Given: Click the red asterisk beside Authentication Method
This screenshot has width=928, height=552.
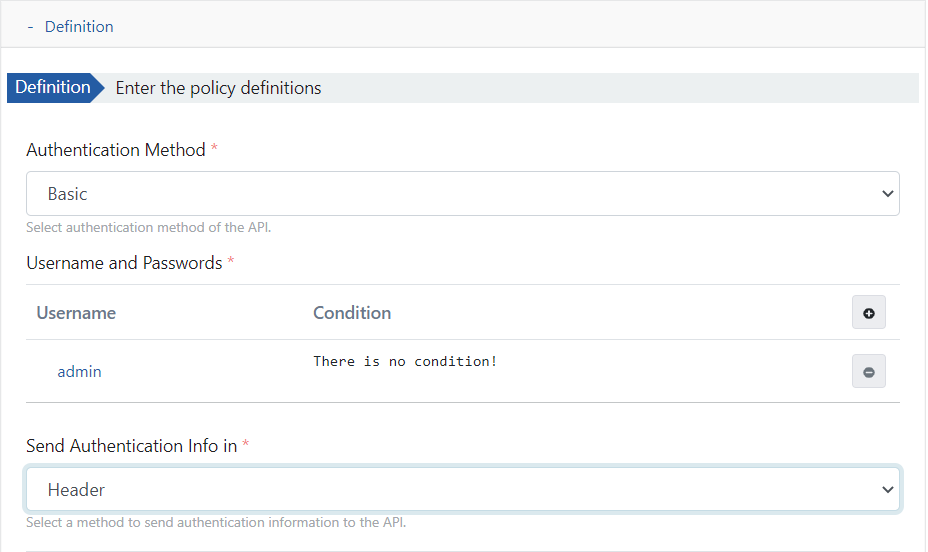Looking at the screenshot, I should (214, 150).
